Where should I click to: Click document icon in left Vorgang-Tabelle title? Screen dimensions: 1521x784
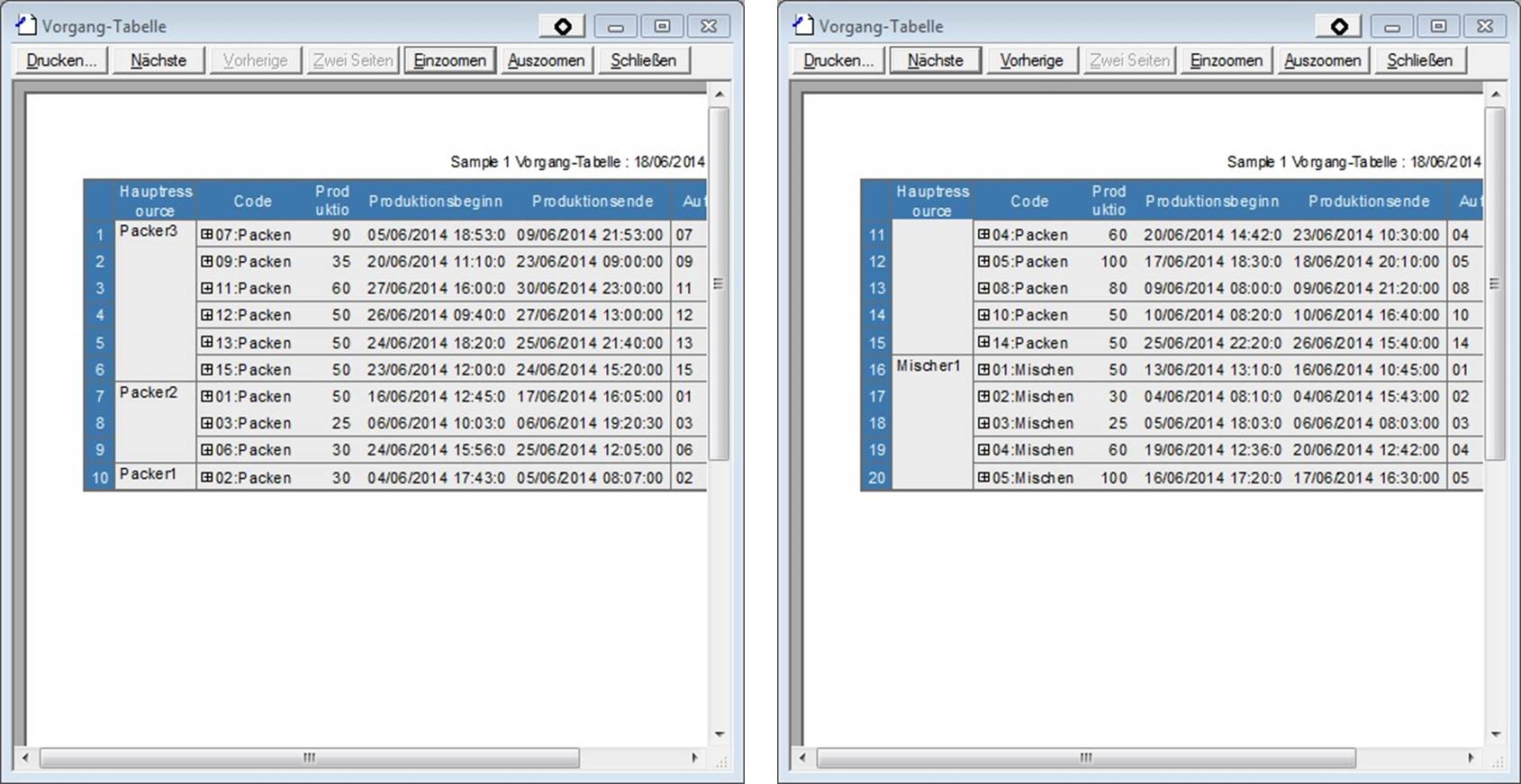[25, 25]
